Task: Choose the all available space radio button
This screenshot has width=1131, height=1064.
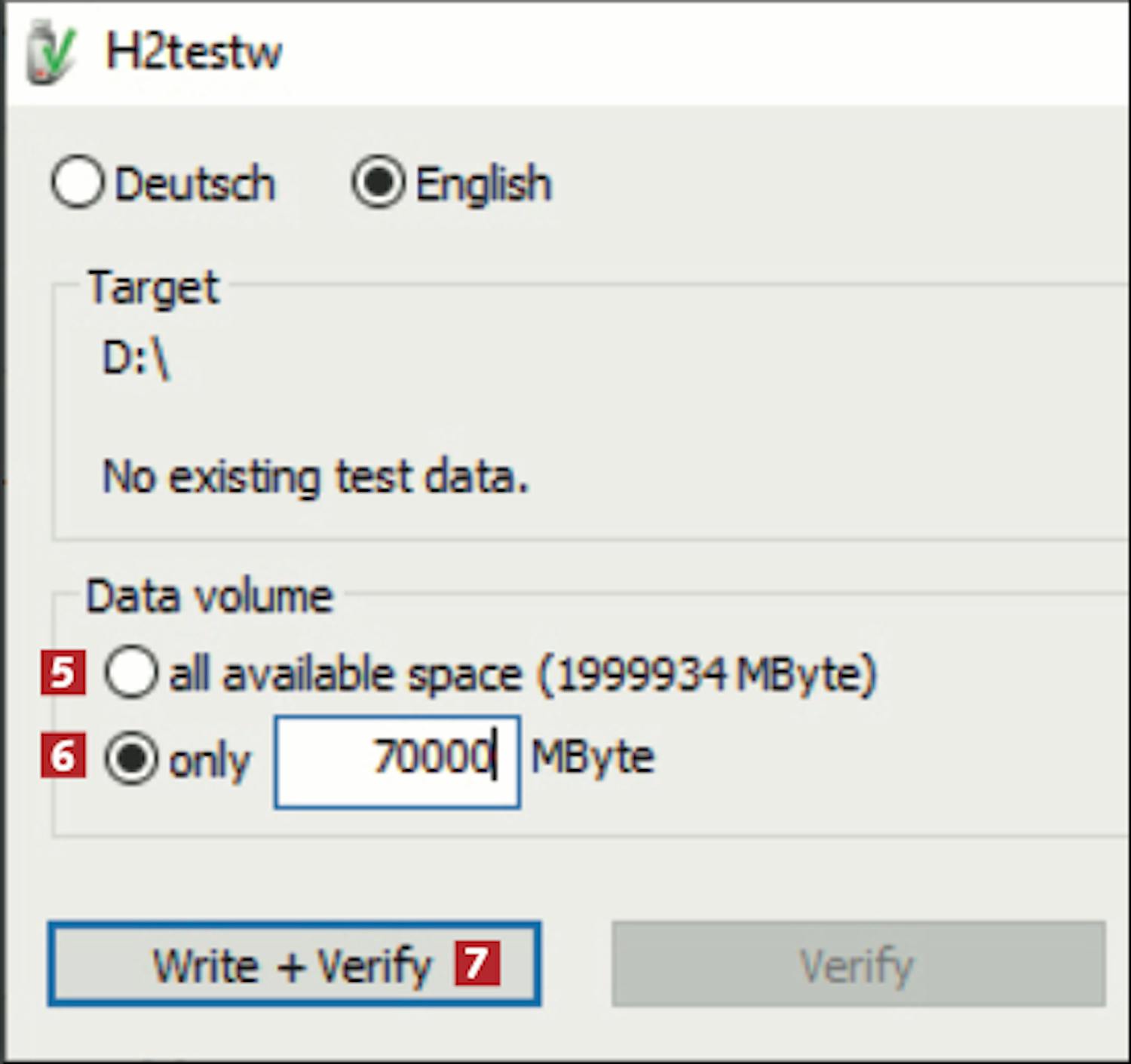Action: coord(131,672)
